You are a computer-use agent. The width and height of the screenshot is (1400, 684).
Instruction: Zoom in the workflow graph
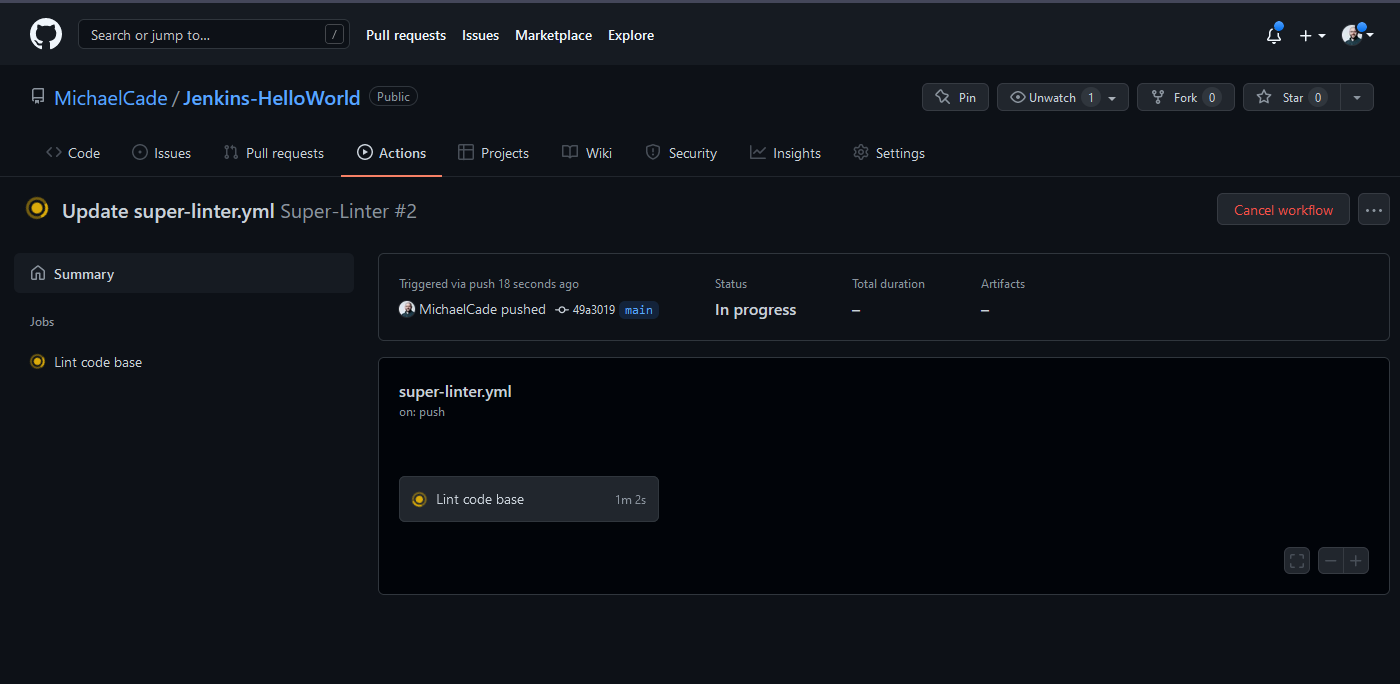(1356, 561)
